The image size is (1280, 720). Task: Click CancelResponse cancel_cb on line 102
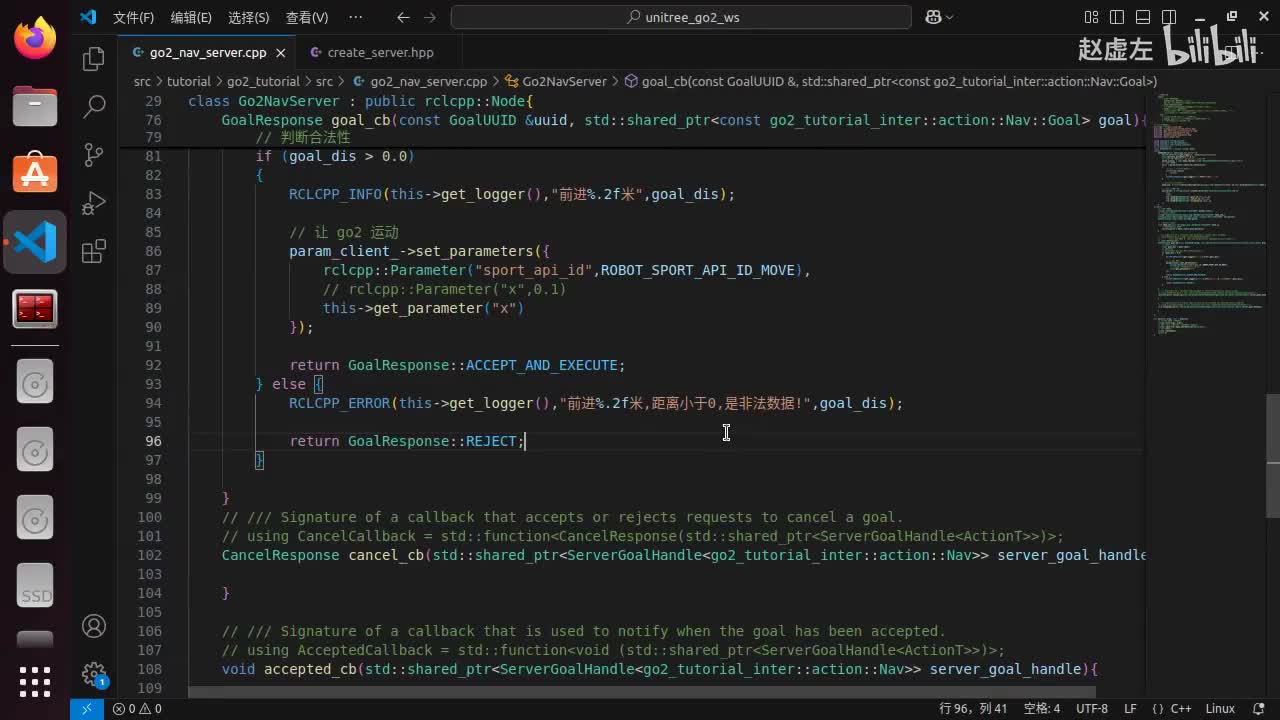coord(323,555)
